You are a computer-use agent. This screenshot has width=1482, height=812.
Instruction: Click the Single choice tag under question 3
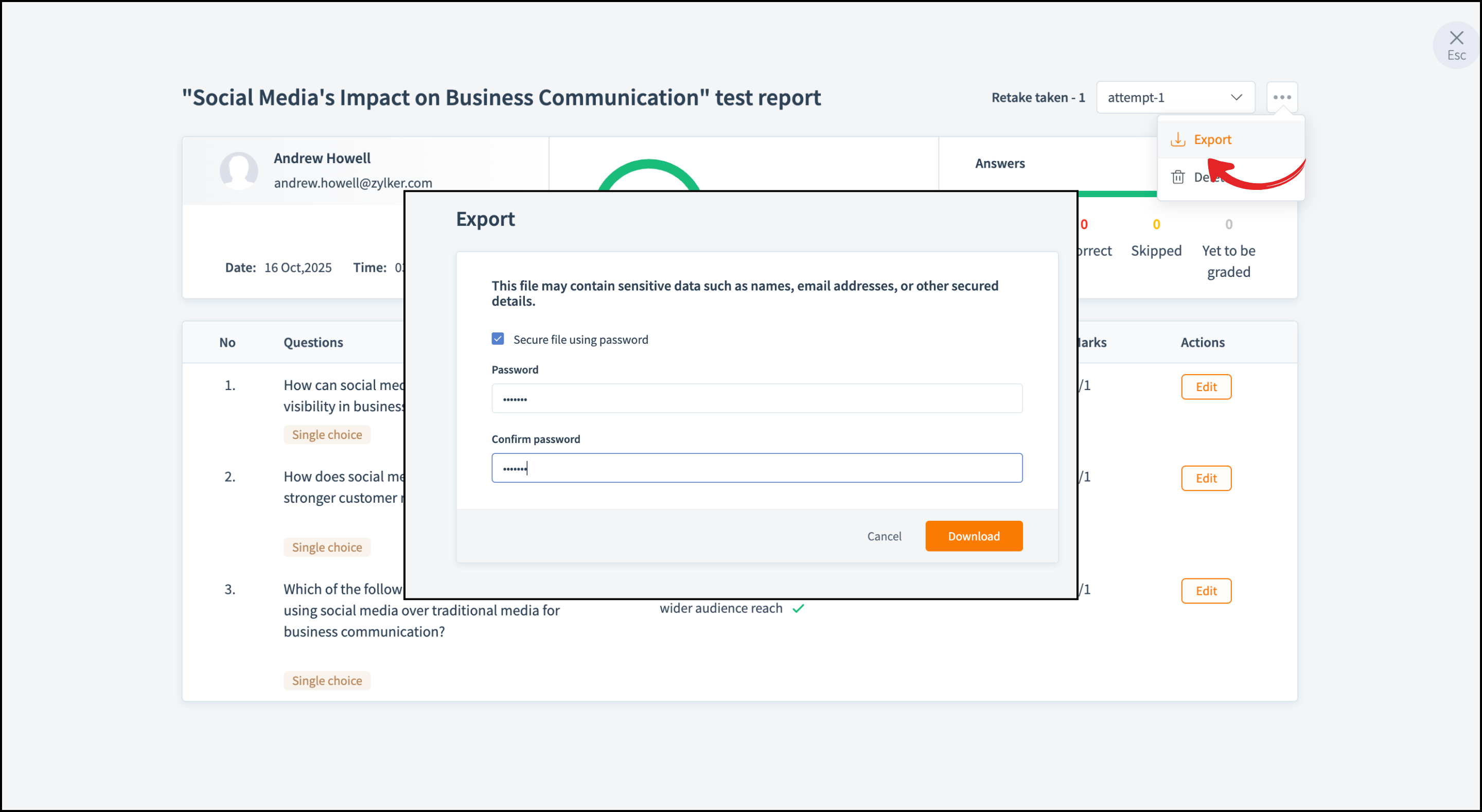(327, 680)
